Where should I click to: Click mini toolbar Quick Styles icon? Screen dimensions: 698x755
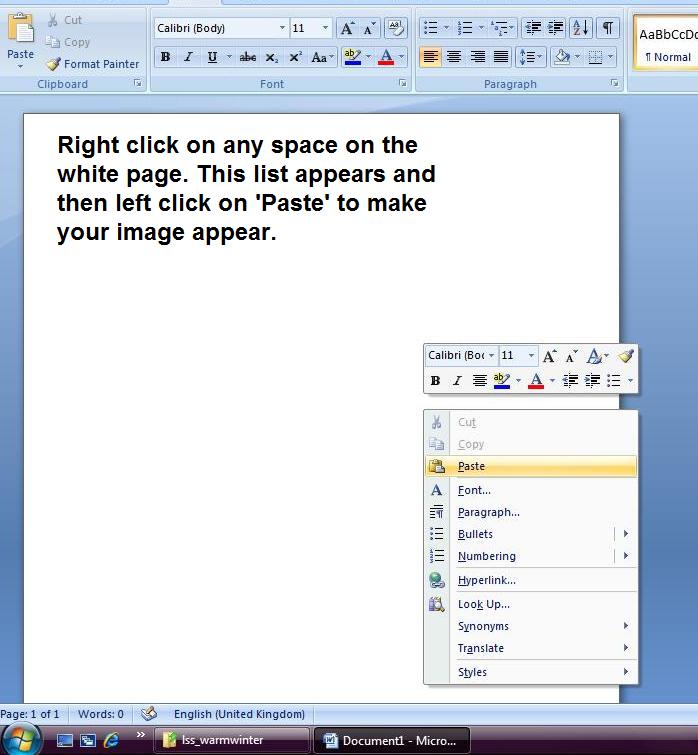click(595, 356)
